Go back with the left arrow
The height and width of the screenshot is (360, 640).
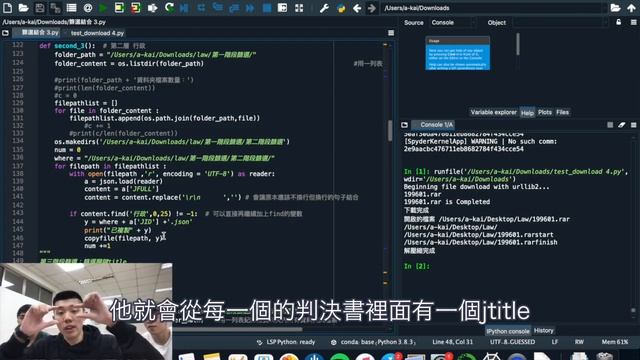[357, 8]
